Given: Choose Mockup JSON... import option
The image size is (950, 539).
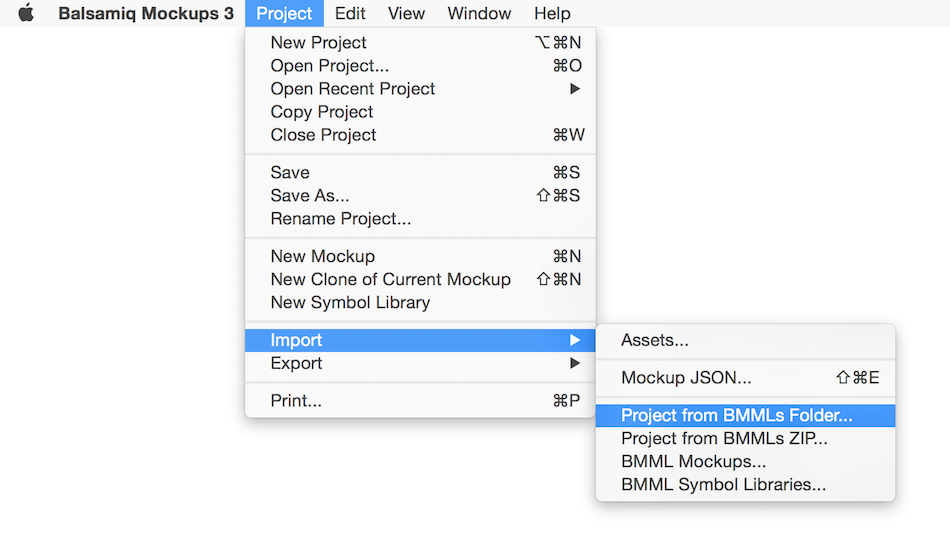Looking at the screenshot, I should pyautogui.click(x=686, y=377).
